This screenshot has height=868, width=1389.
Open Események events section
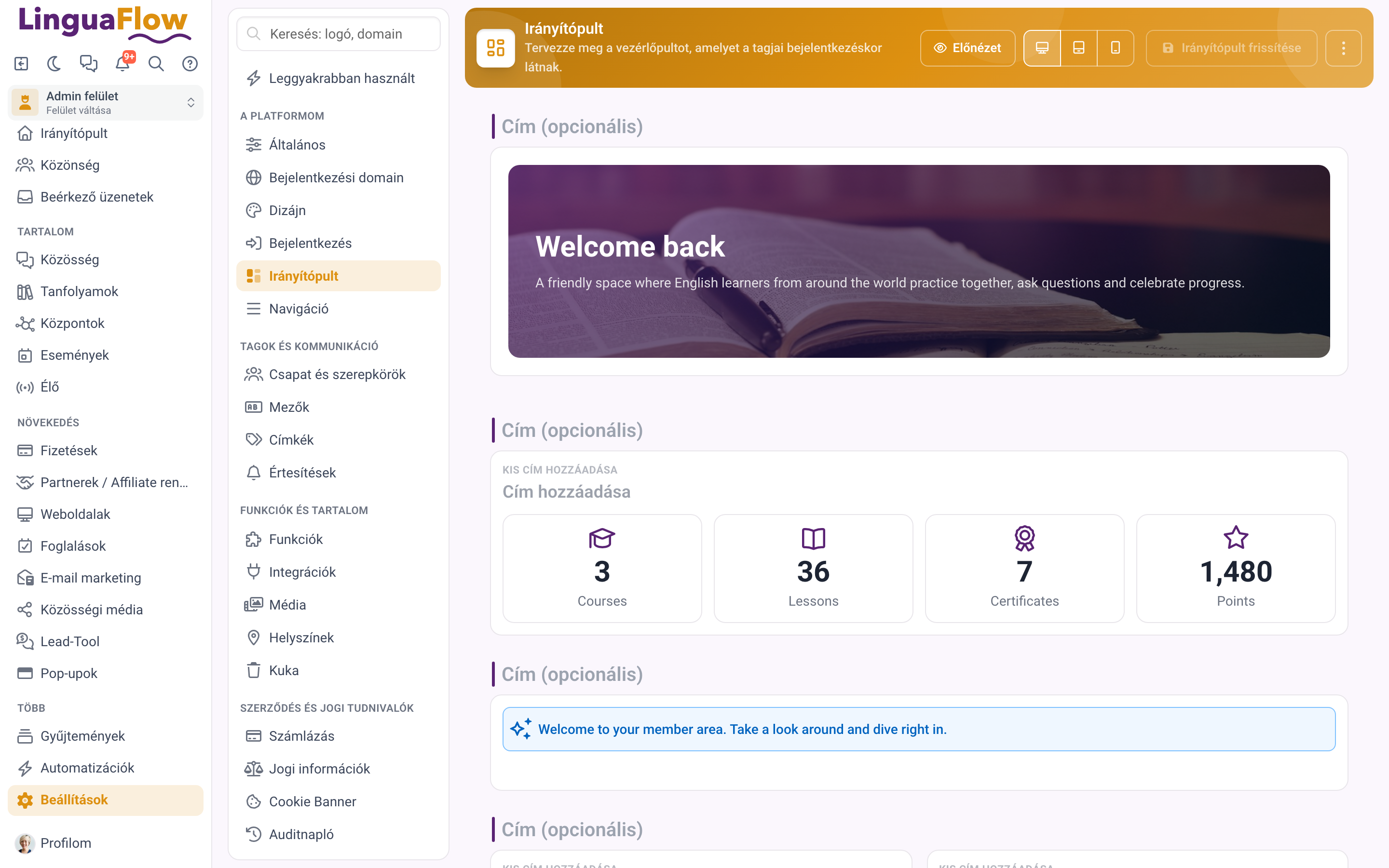pos(106,355)
